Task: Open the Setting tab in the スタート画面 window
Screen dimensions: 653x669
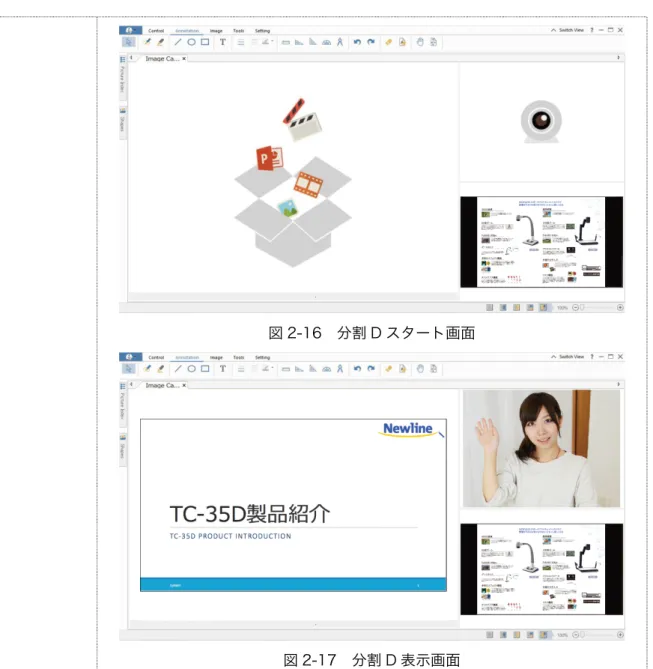Action: click(x=262, y=31)
